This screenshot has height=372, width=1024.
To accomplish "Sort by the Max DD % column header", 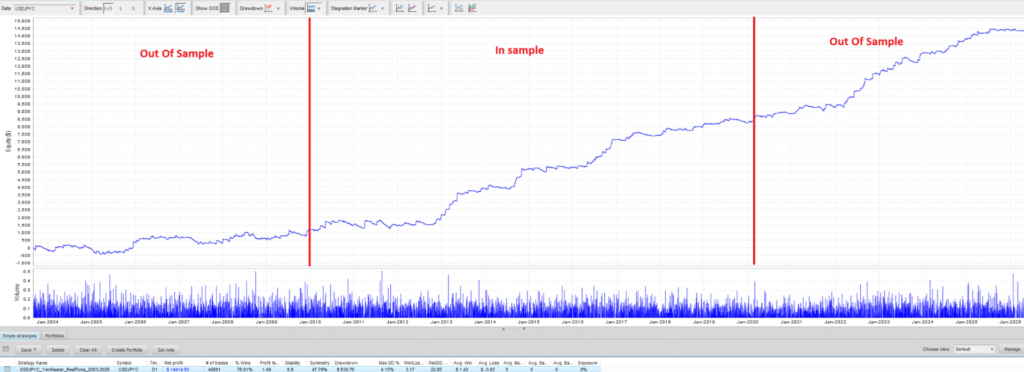I will 389,362.
